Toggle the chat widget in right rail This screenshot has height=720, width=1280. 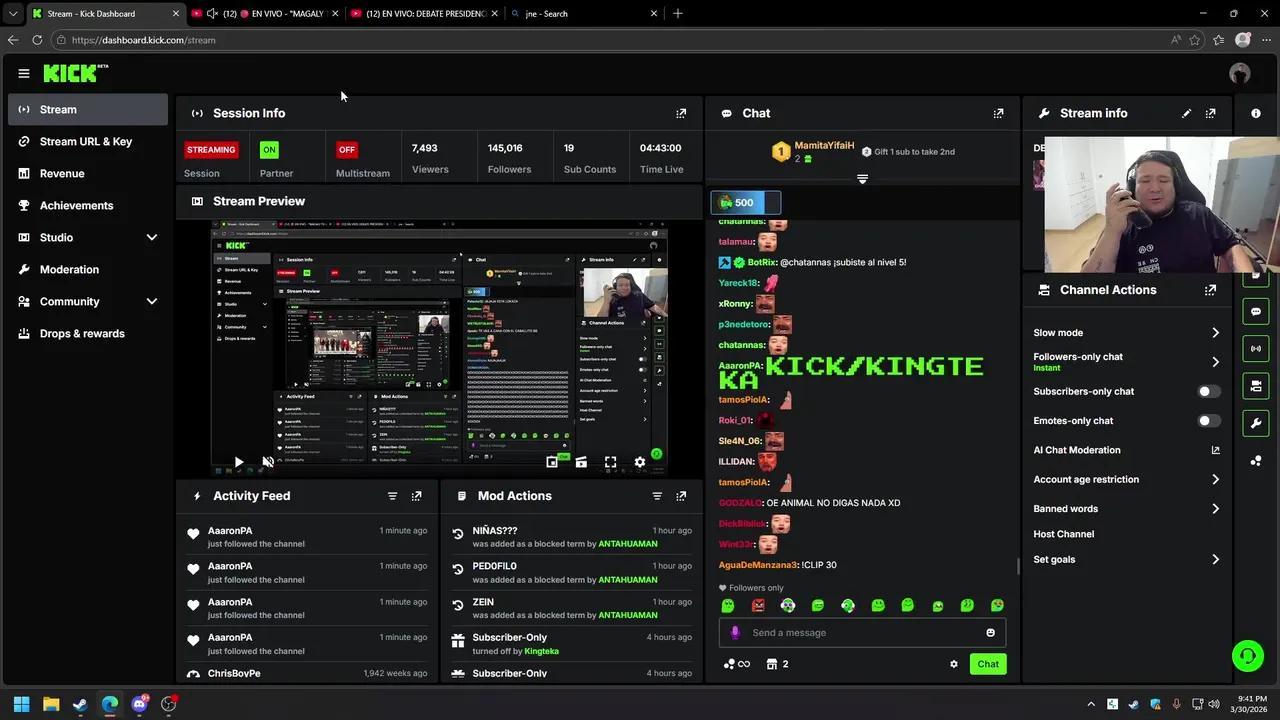[1256, 311]
